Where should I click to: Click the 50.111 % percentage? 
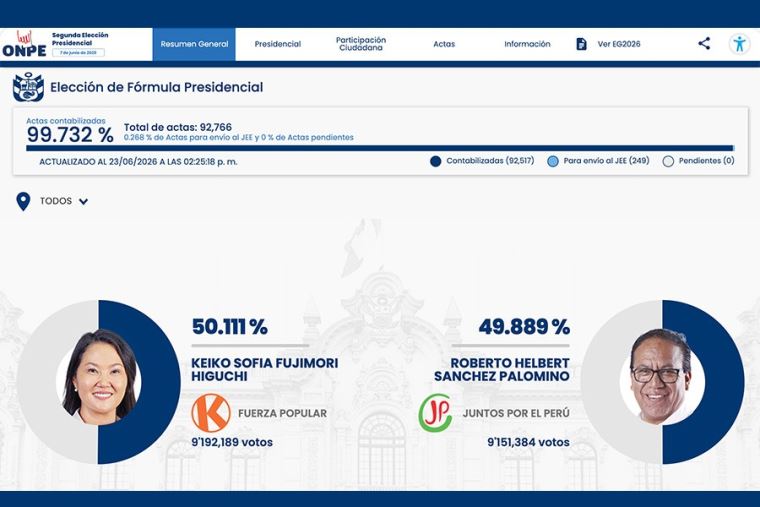[x=230, y=327]
